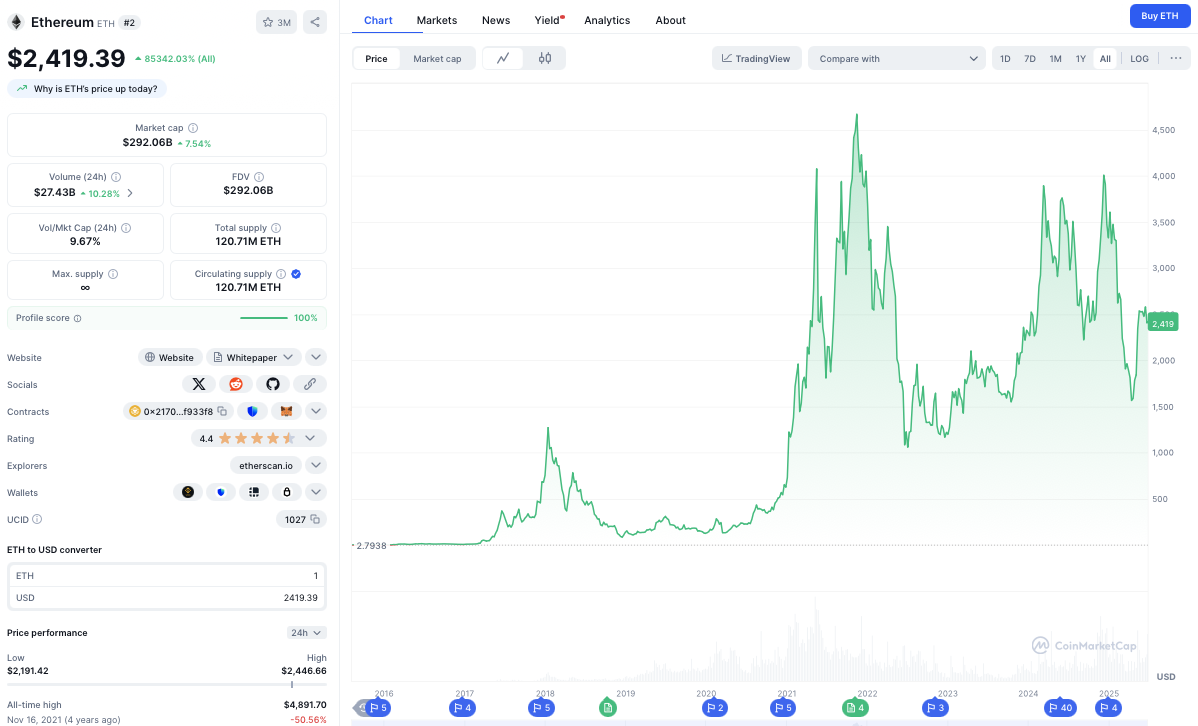Click the info icon next to UCID

pyautogui.click(x=37, y=520)
